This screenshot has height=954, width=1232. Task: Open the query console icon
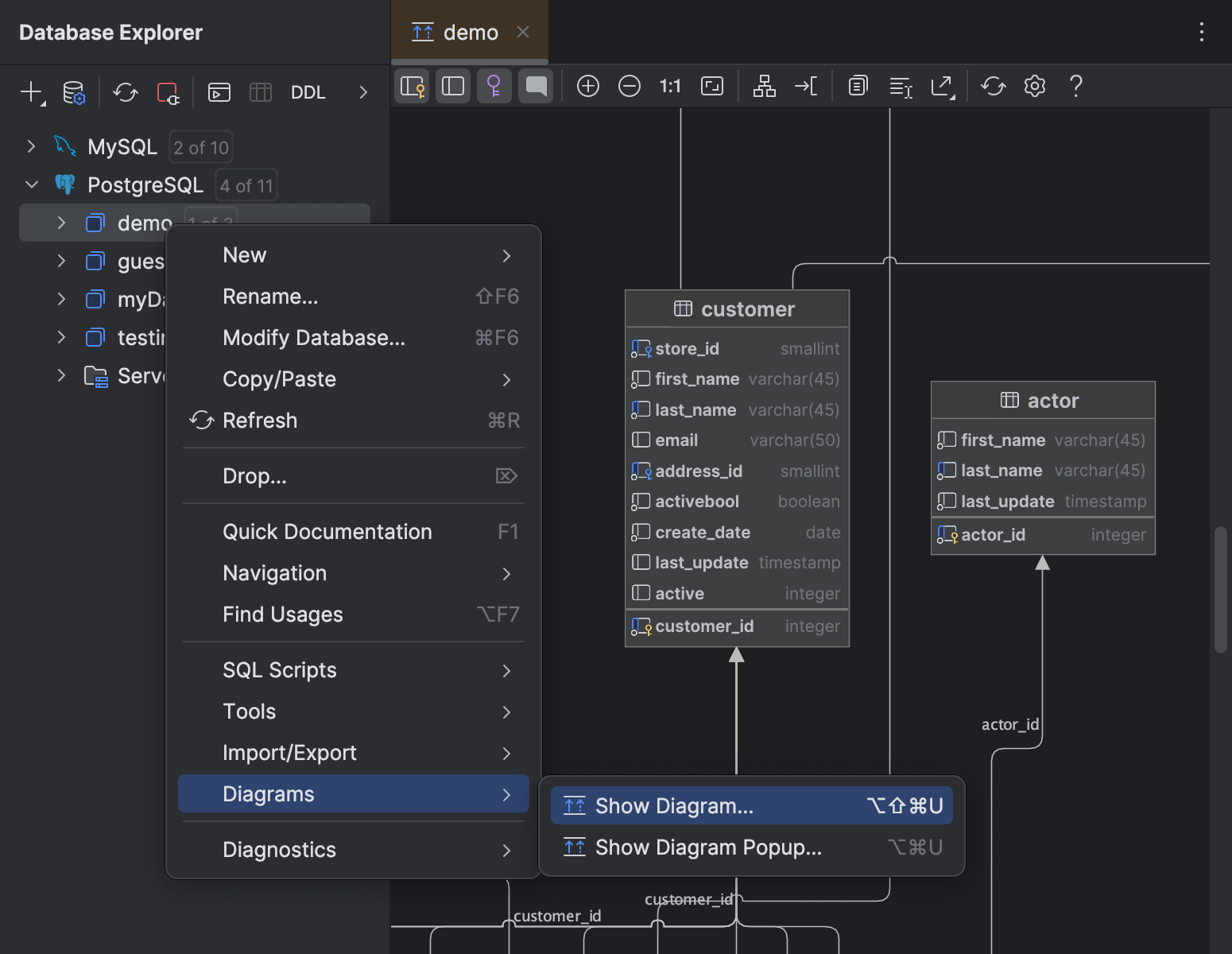[219, 92]
